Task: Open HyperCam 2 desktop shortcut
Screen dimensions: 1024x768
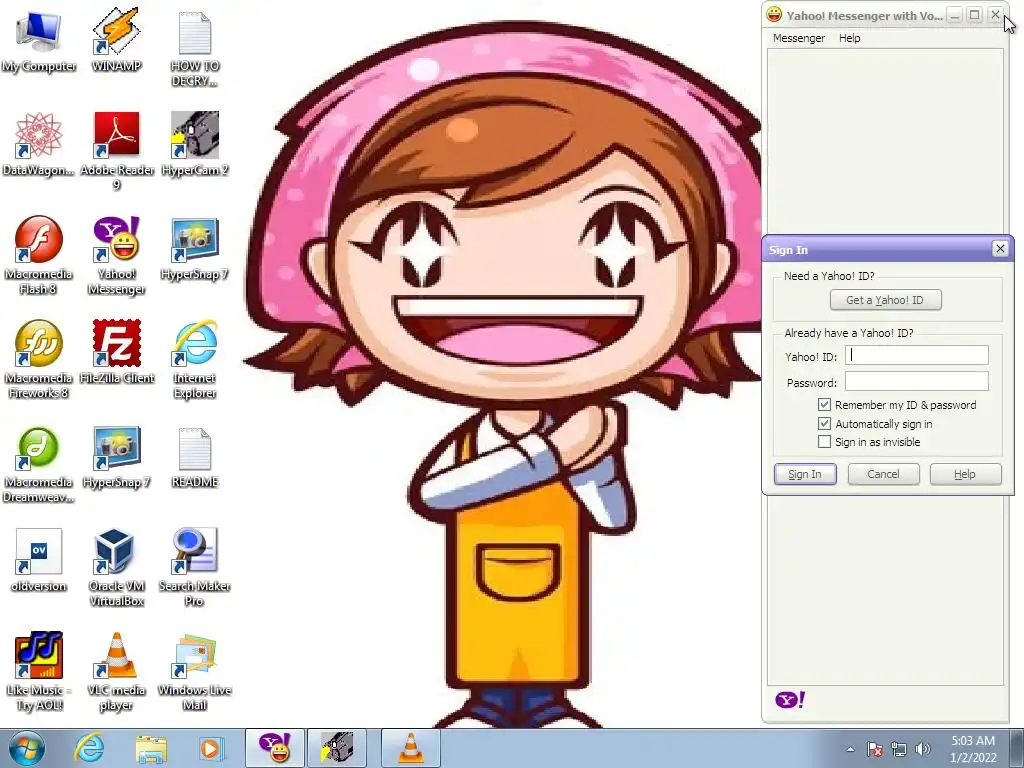Action: 195,144
